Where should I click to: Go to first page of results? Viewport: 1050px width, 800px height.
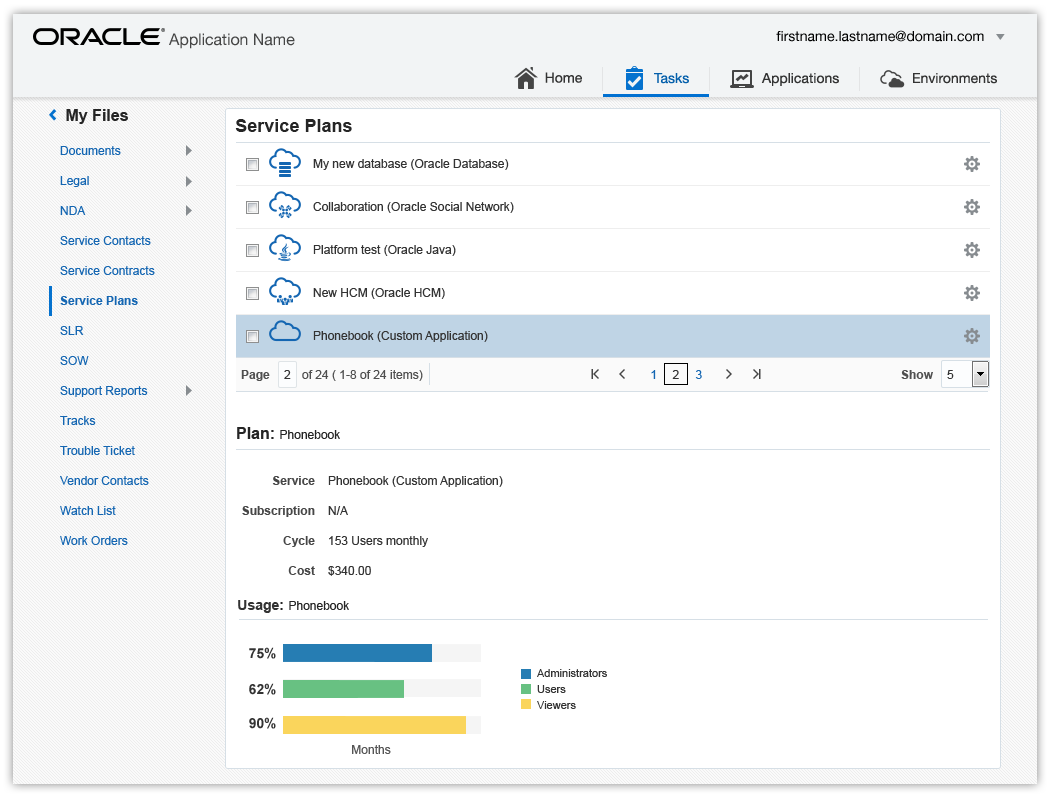tap(595, 374)
